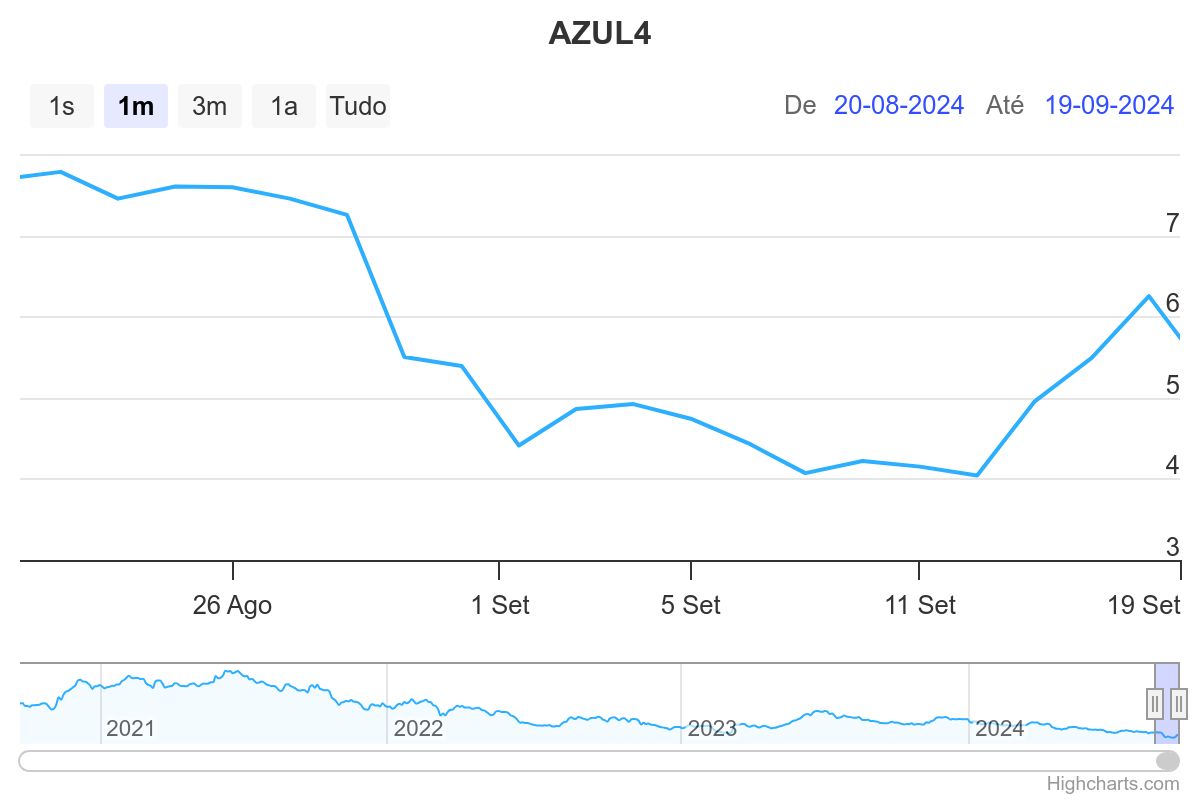Select the 1s range button

(62, 106)
